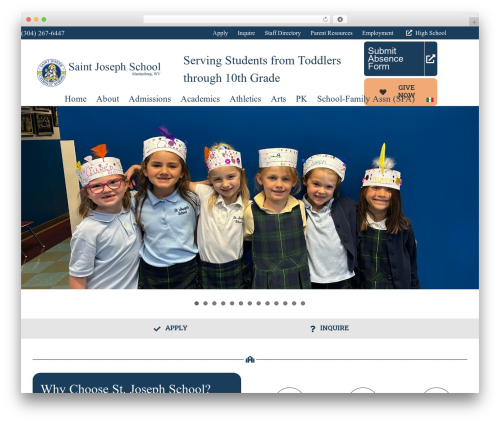Click the slideshow photo of students in crowns
The height and width of the screenshot is (423, 500).
coord(250,197)
